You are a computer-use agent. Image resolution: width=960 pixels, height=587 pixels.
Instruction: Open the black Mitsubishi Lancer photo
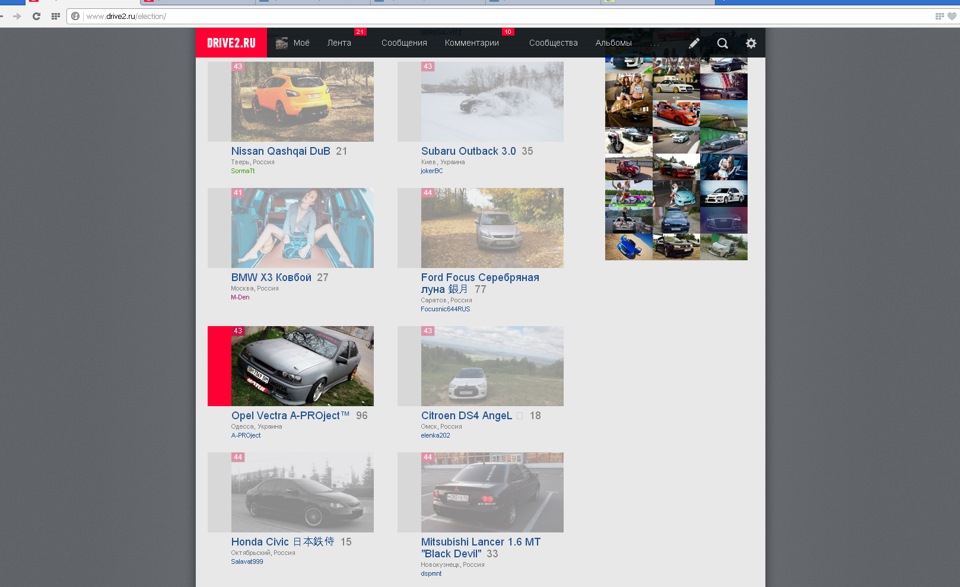[x=492, y=492]
